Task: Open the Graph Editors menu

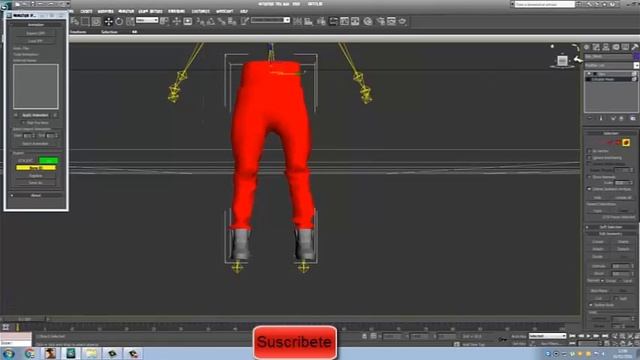Action: coord(150,11)
